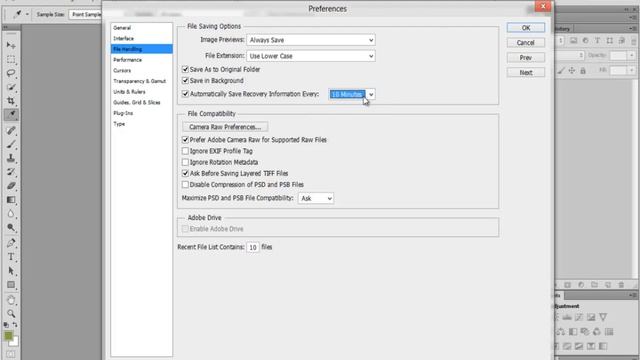Select the Blur tool
This screenshot has width=640, height=360.
pos(11,213)
